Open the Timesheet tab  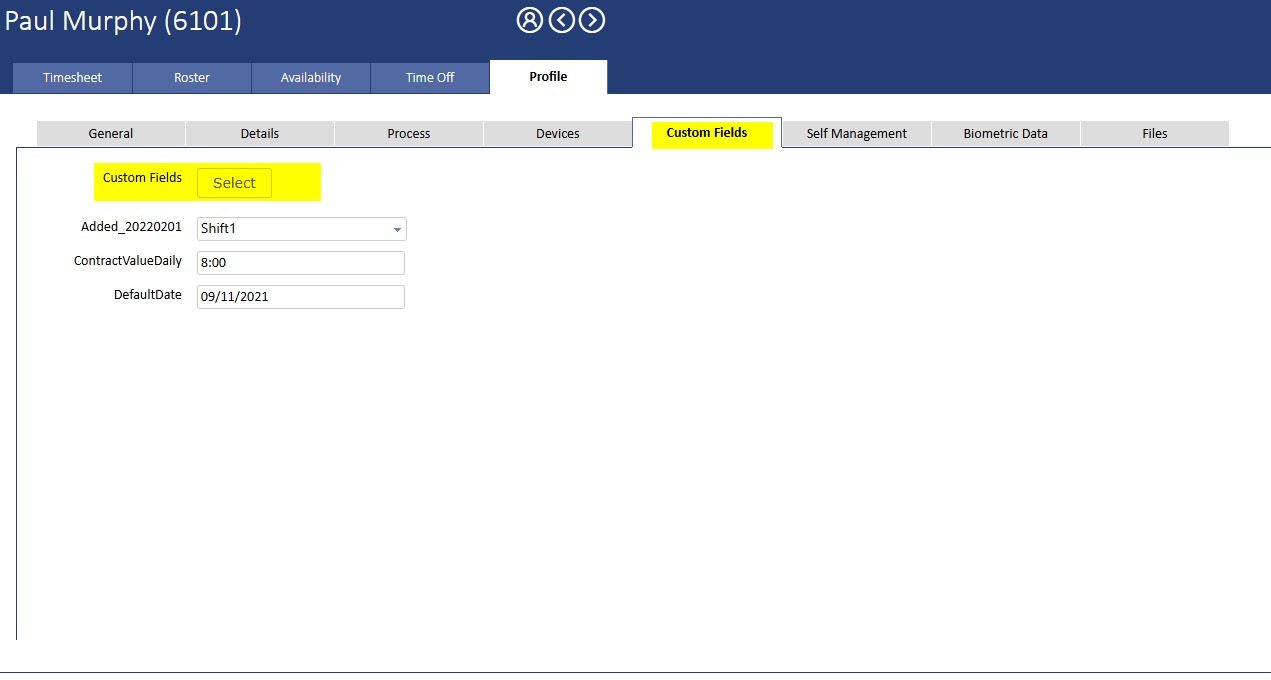(x=72, y=78)
